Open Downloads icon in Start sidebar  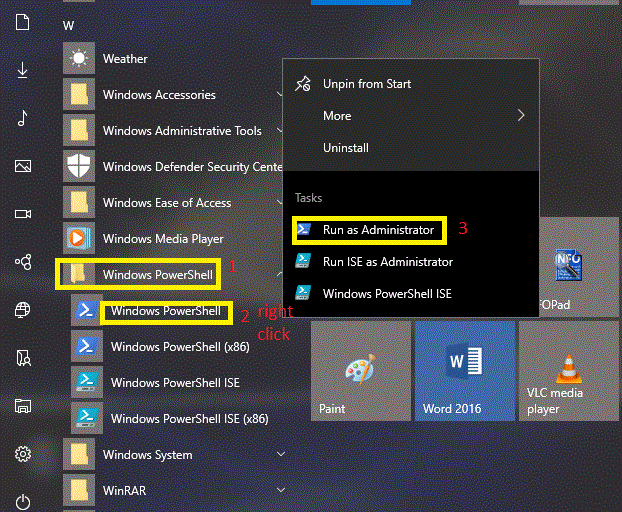tap(22, 70)
